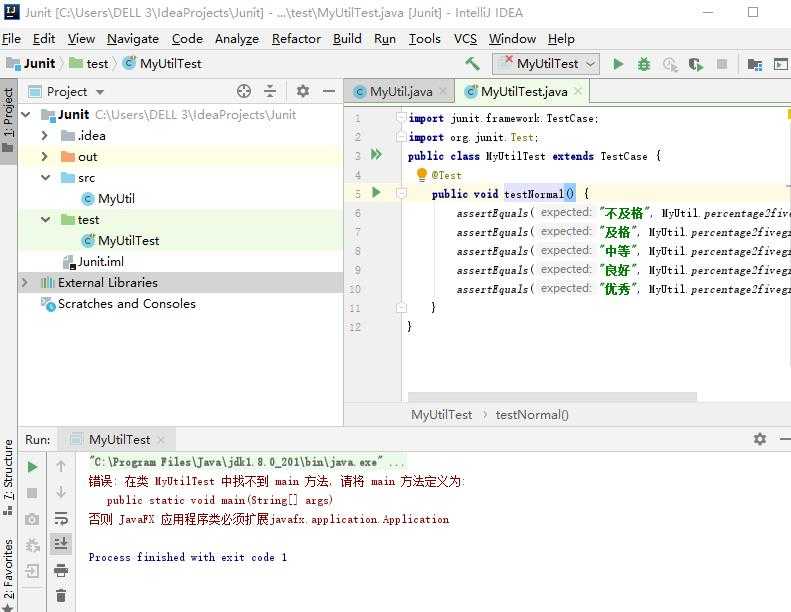Expand the out folder
Viewport: 791px width, 612px height.
tap(44, 156)
